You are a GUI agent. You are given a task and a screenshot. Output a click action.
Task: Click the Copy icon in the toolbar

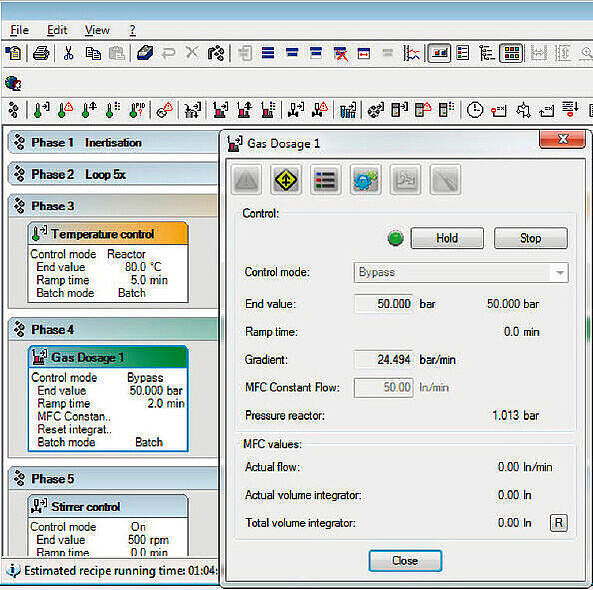(x=93, y=53)
